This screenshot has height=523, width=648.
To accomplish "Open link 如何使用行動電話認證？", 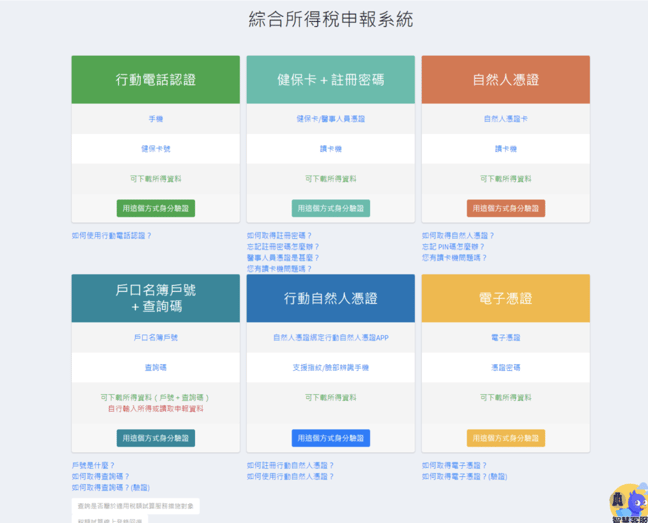I will tap(112, 235).
